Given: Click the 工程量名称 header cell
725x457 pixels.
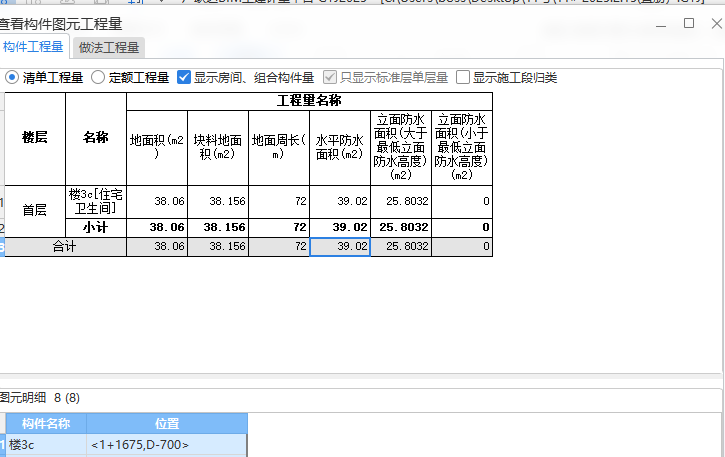Looking at the screenshot, I should 309,101.
